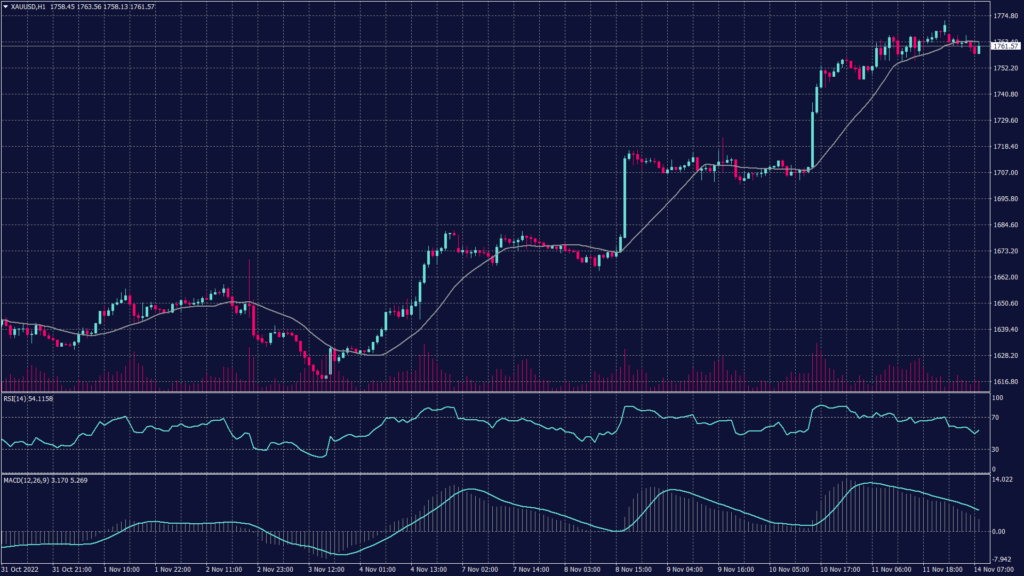This screenshot has height=576, width=1024.
Task: Click the 31 Oct 2022 date label
Action: [x=21, y=569]
